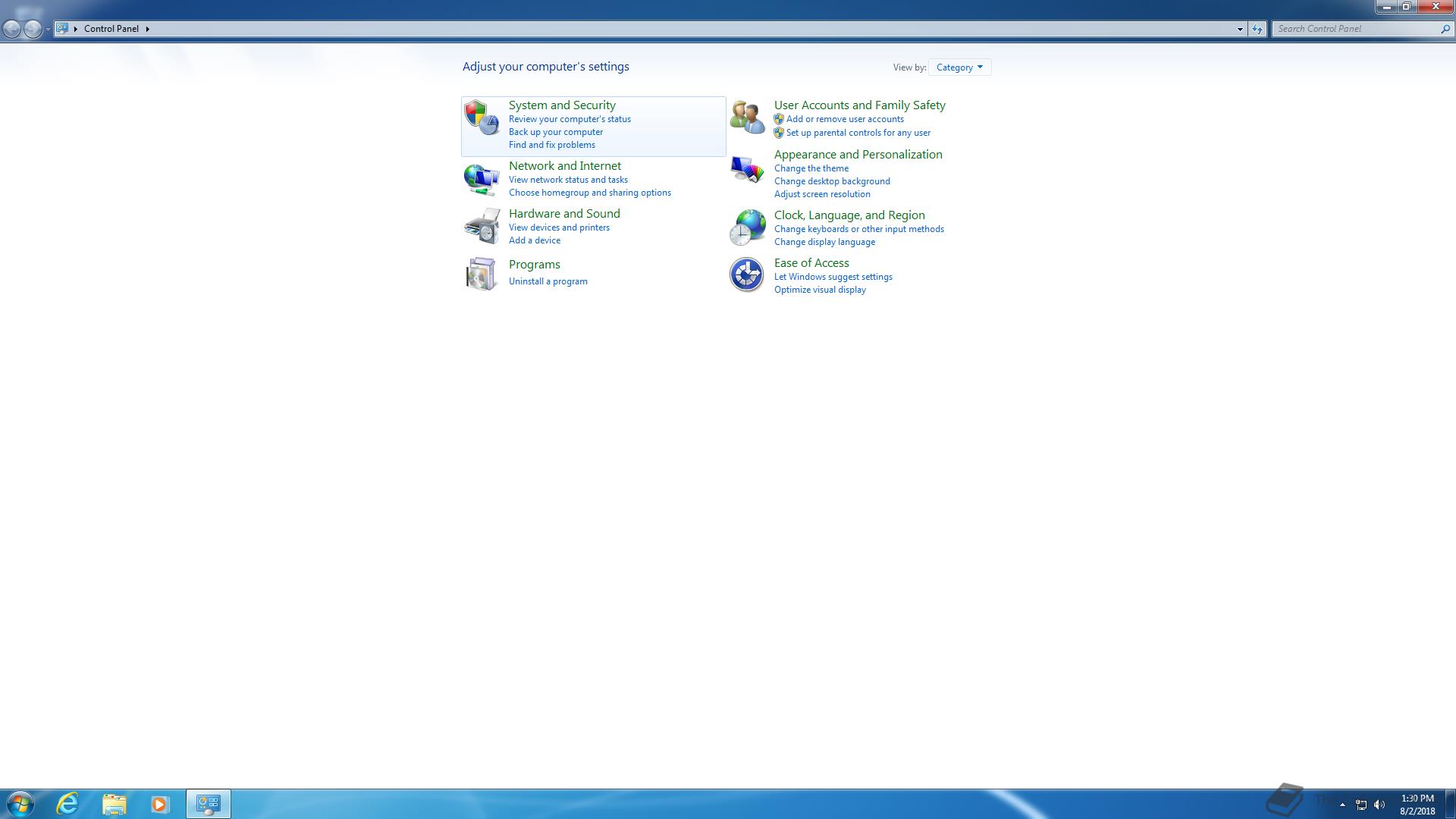Expand the arrow after Control Panel breadcrumb
This screenshot has width=1456, height=819.
[147, 29]
